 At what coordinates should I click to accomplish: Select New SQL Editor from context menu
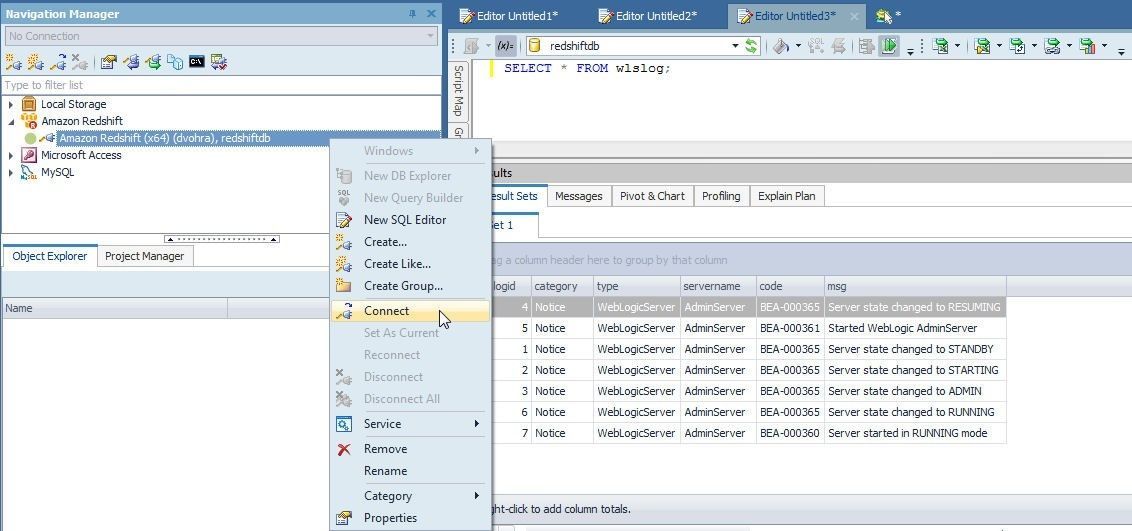point(410,219)
